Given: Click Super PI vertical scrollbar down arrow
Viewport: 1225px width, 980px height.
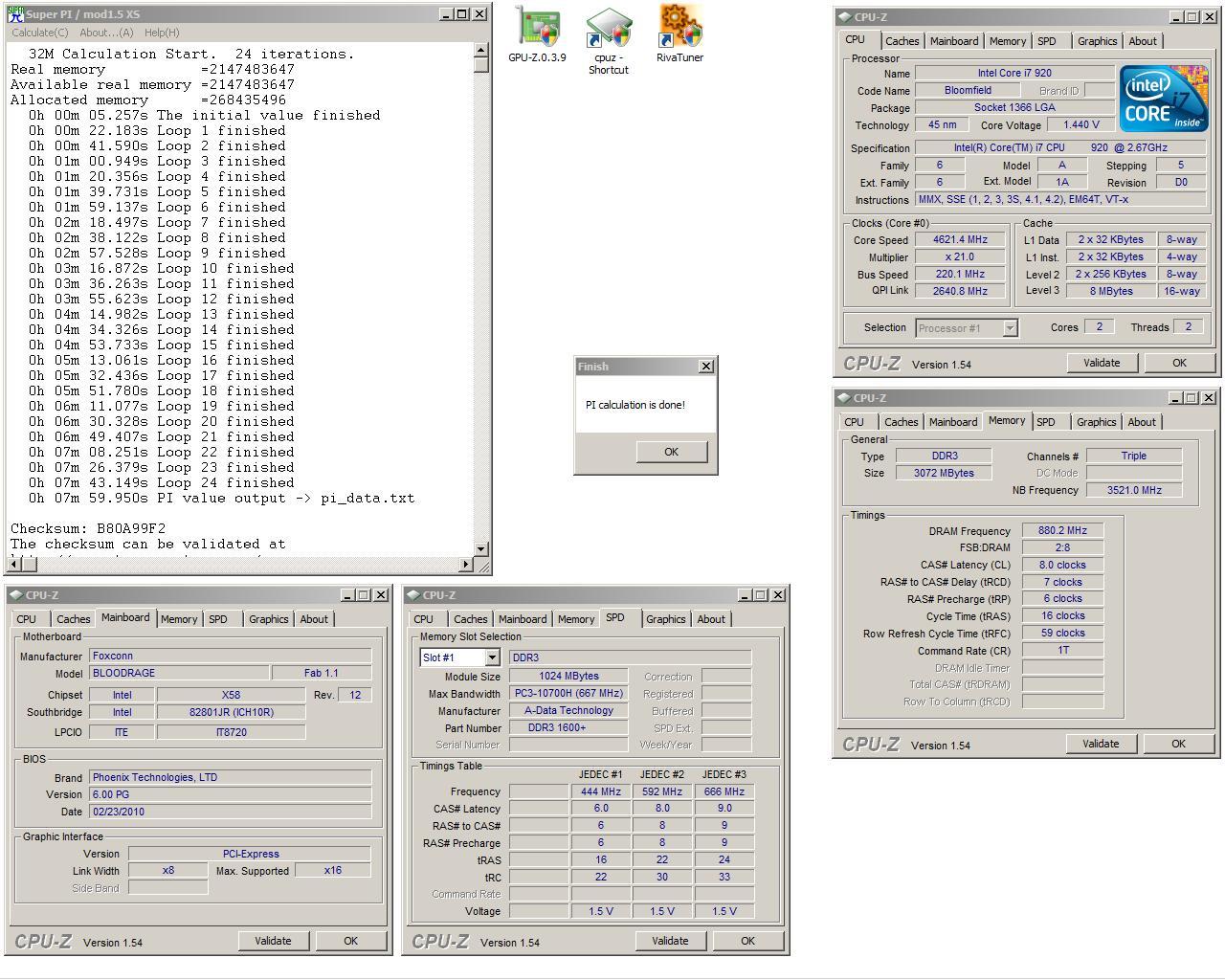Looking at the screenshot, I should (x=481, y=549).
